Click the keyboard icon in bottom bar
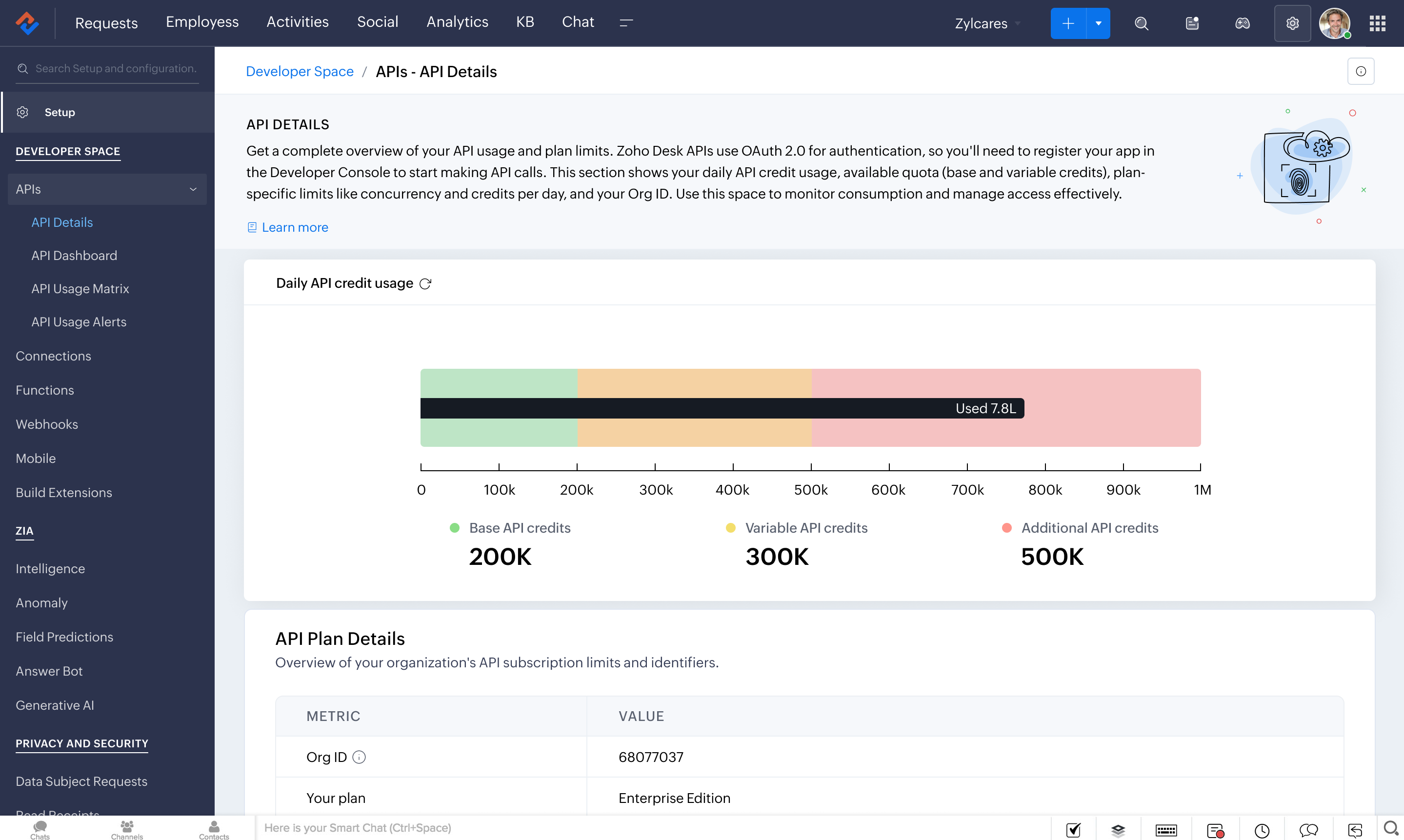 coord(1166,830)
